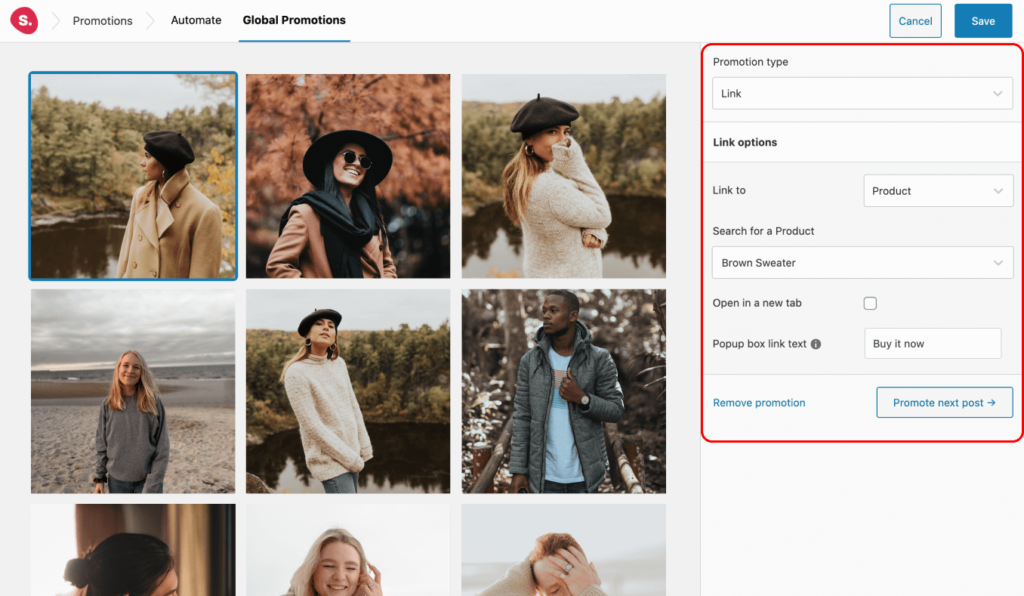Select photo of smiling blonde woman
The width and height of the screenshot is (1024, 596).
point(348,550)
